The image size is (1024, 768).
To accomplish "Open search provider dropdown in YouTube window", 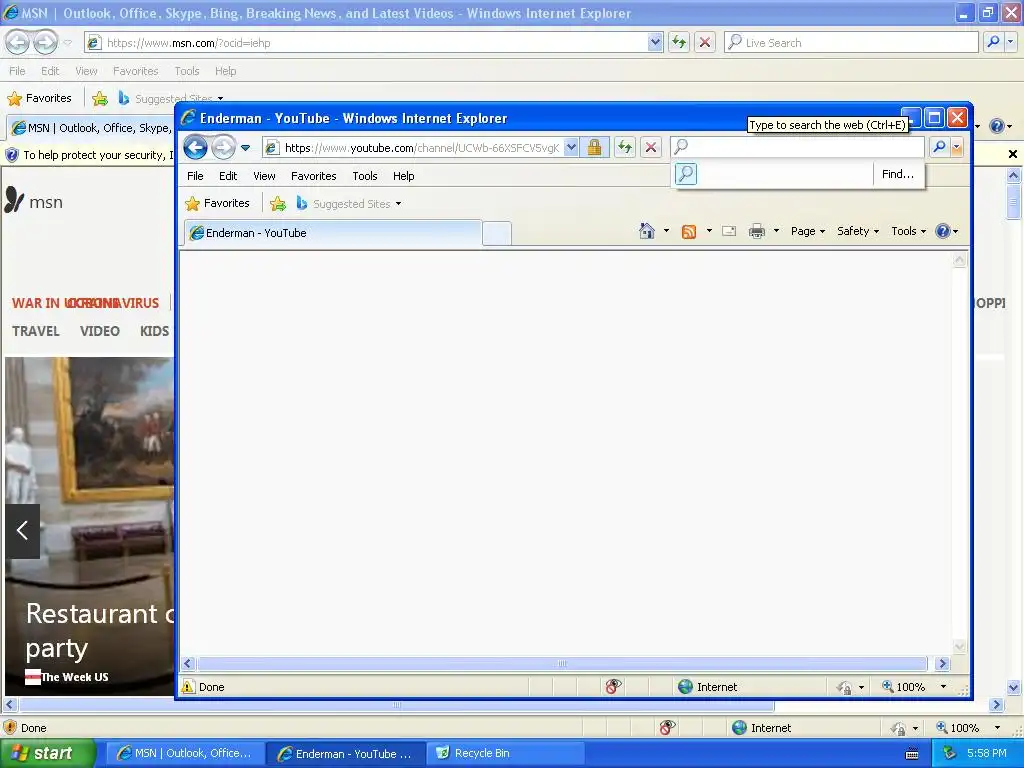I will coord(957,148).
